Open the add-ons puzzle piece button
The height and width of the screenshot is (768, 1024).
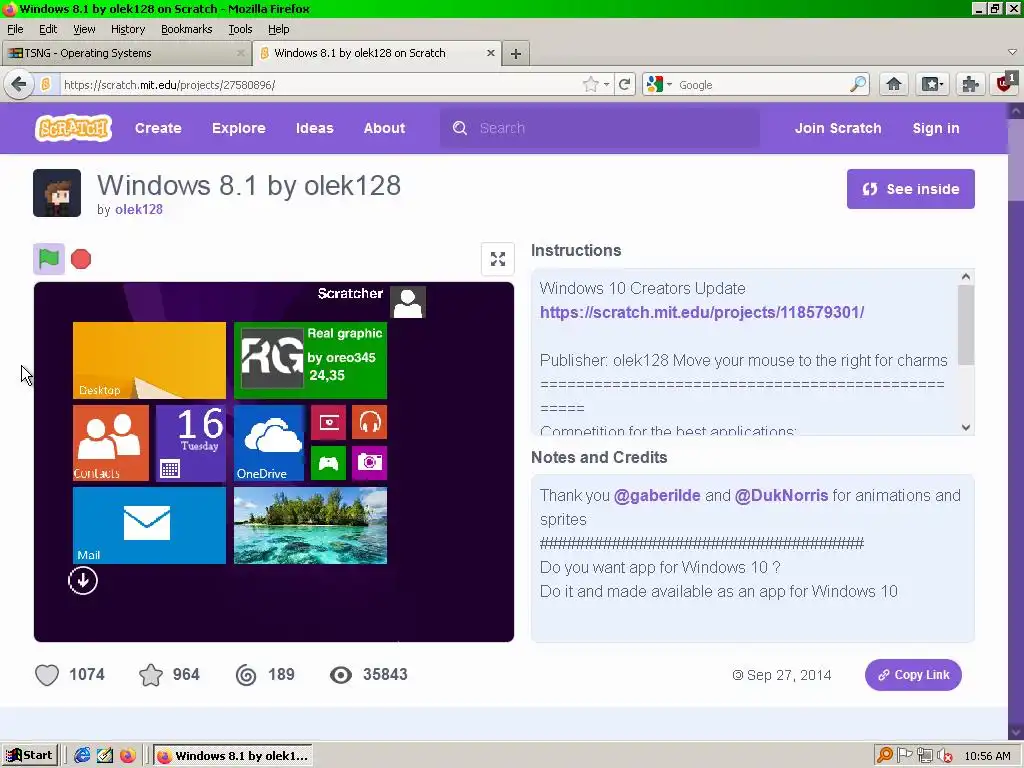pyautogui.click(x=970, y=84)
